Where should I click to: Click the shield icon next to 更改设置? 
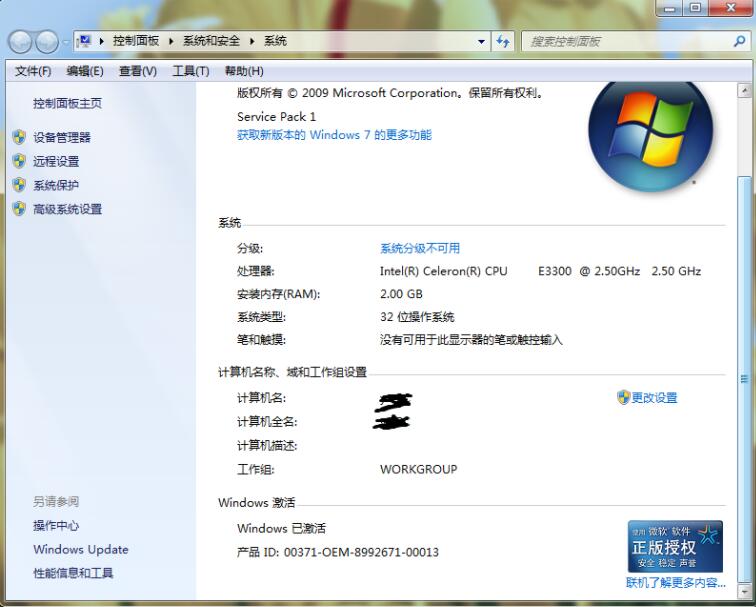[x=623, y=397]
